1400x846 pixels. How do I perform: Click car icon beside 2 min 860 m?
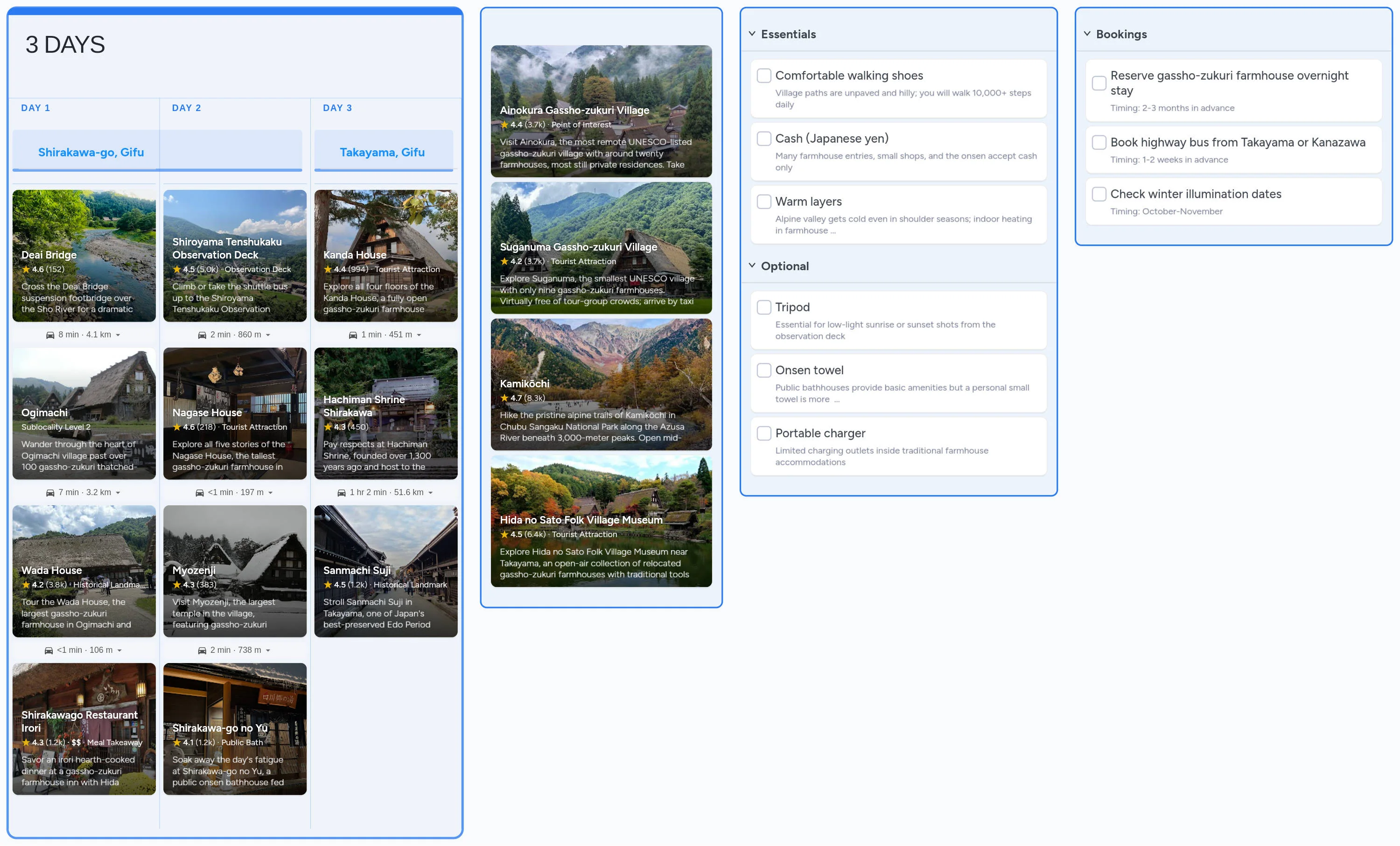click(202, 335)
